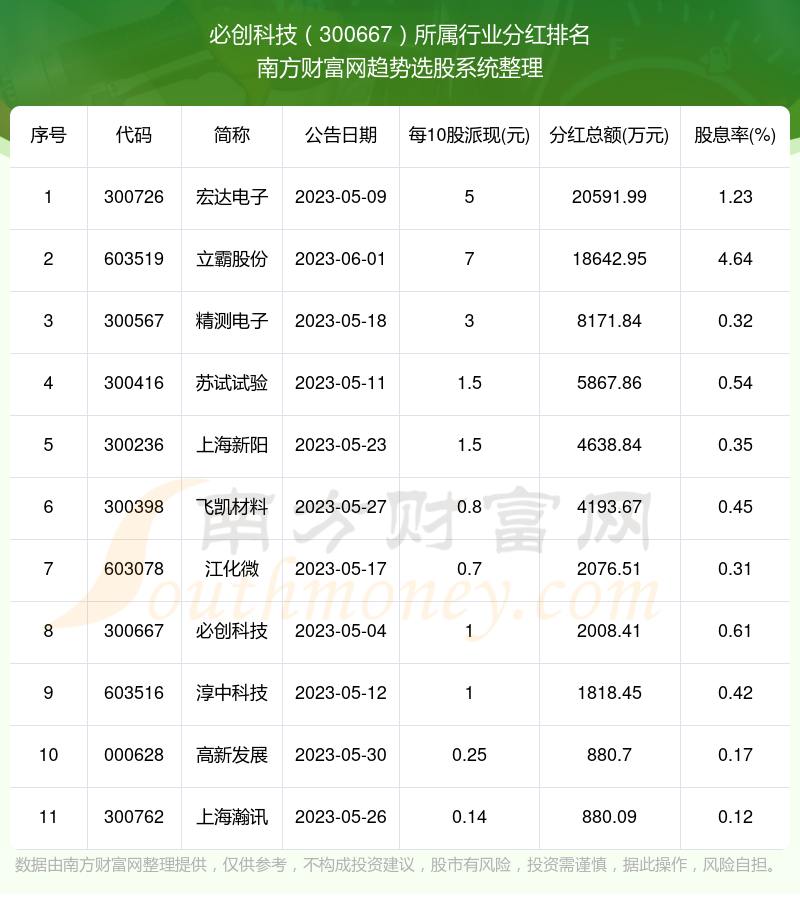Select the name 飞凯材料

[x=231, y=507]
